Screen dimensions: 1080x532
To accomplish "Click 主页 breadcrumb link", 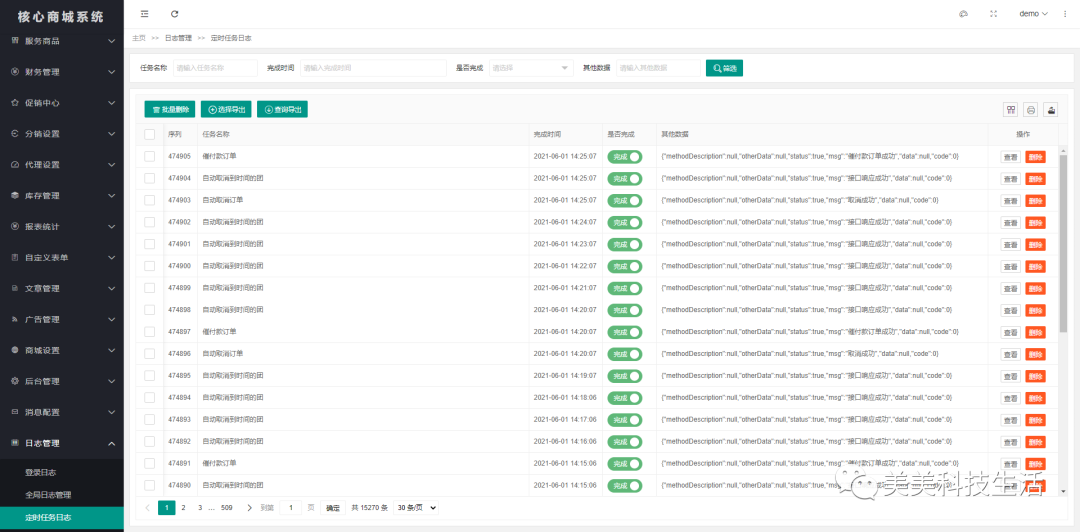I will click(x=138, y=38).
